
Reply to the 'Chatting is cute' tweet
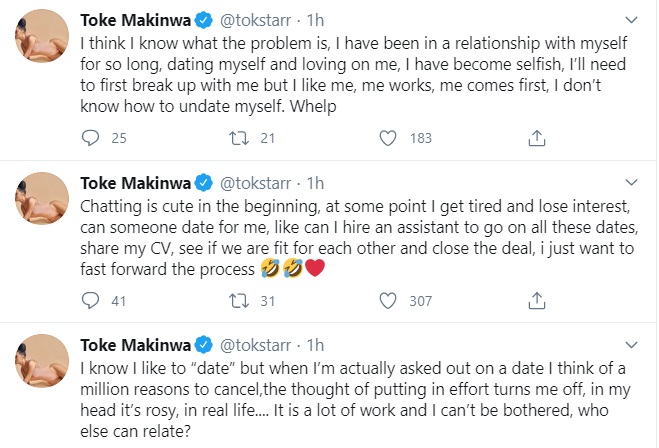pos(89,298)
